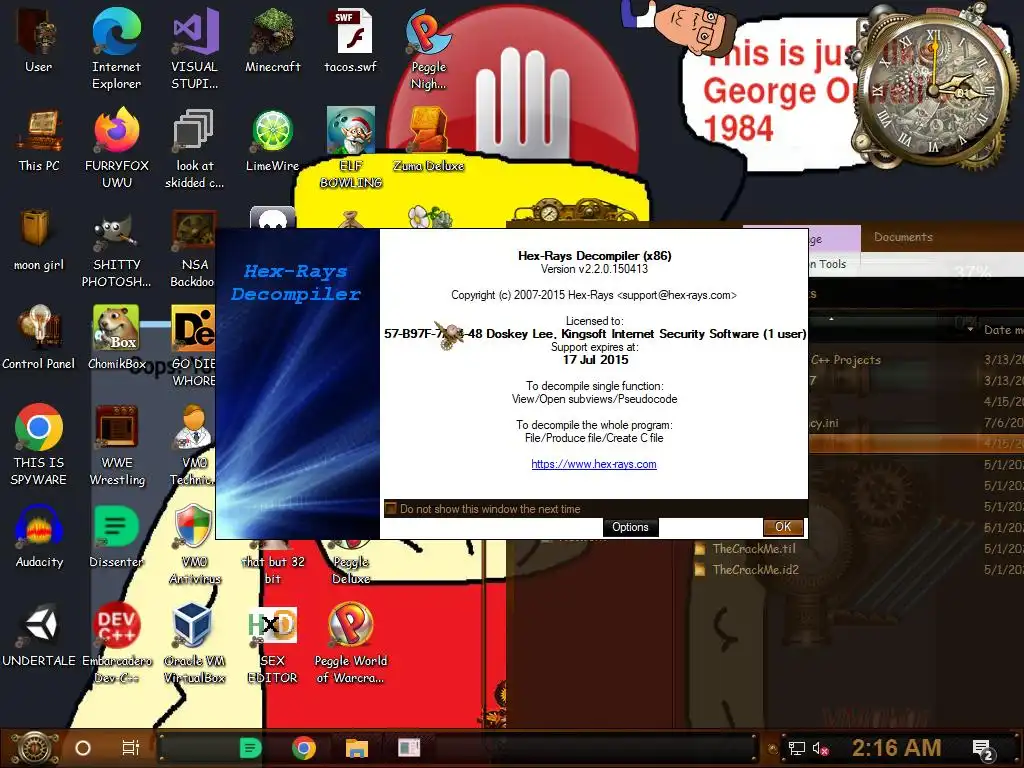Launch FURRYFOX UWU browser icon
1024x768 pixels.
tap(116, 148)
